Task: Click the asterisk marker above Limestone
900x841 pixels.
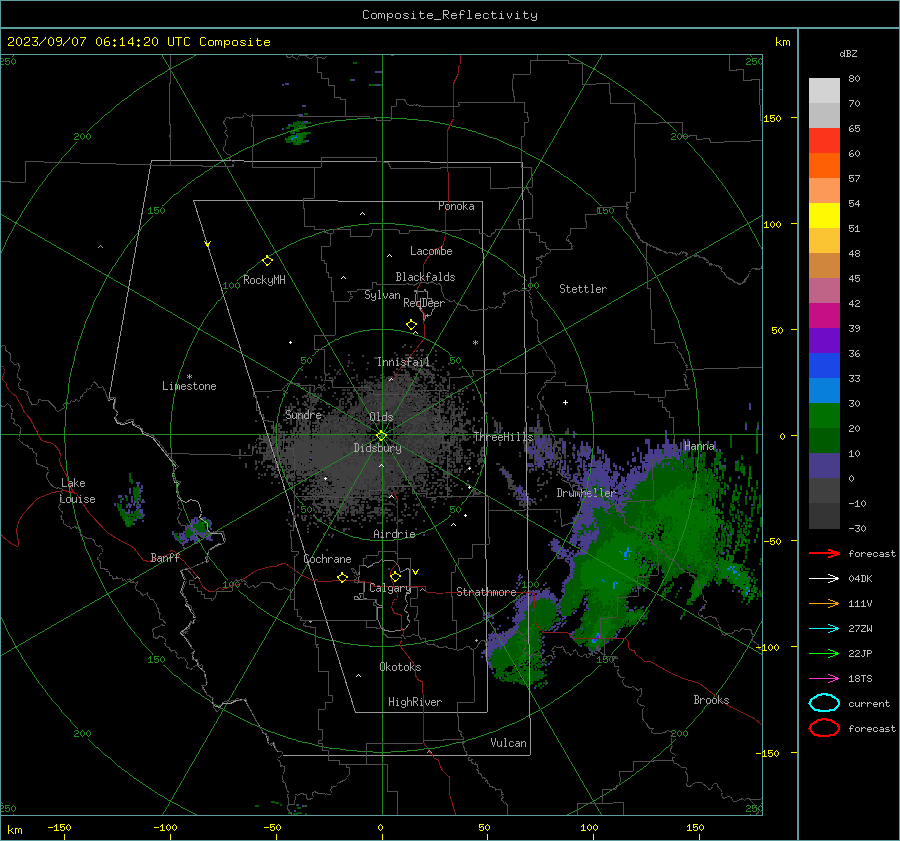Action: 189,377
